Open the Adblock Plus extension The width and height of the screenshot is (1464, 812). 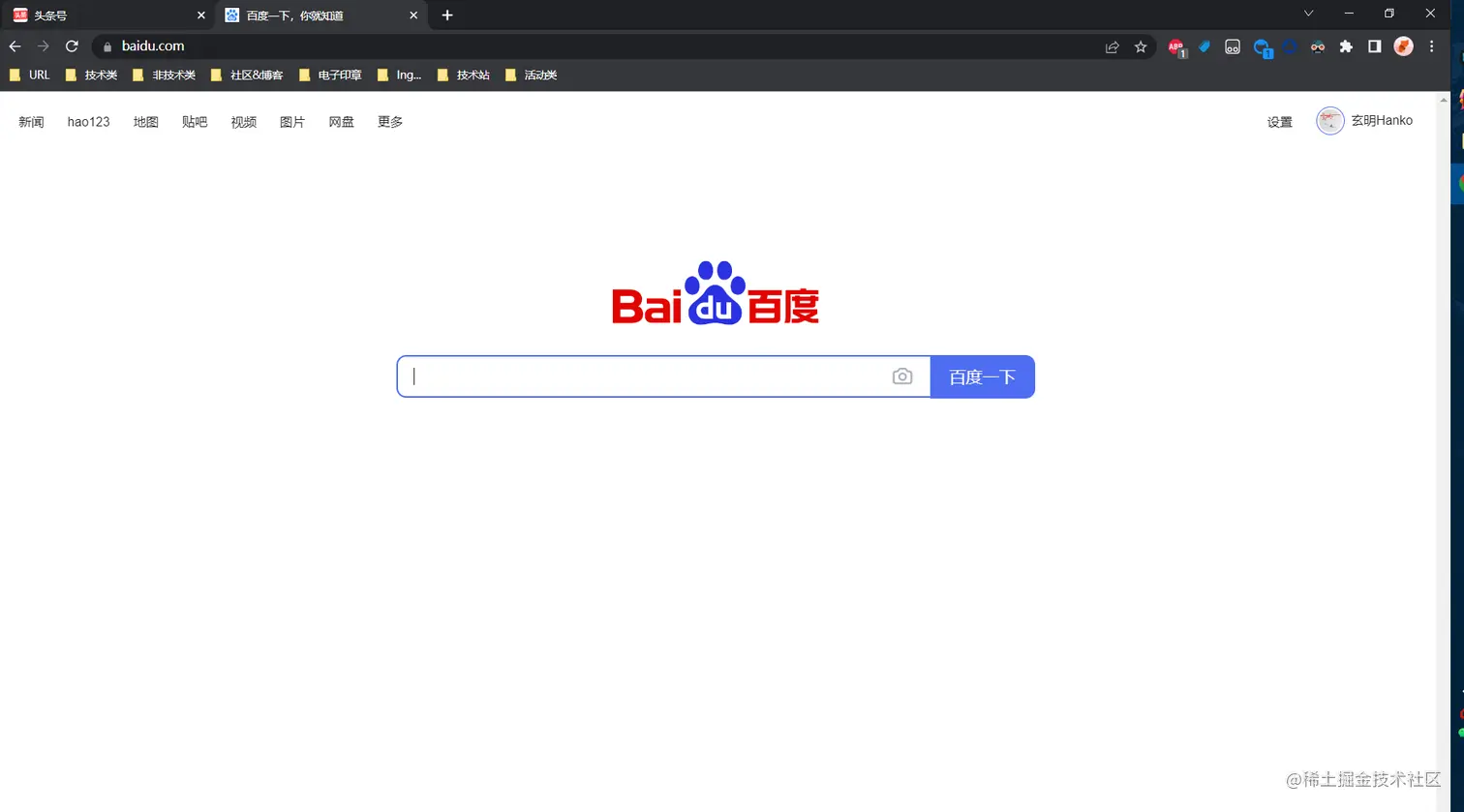(x=1175, y=46)
